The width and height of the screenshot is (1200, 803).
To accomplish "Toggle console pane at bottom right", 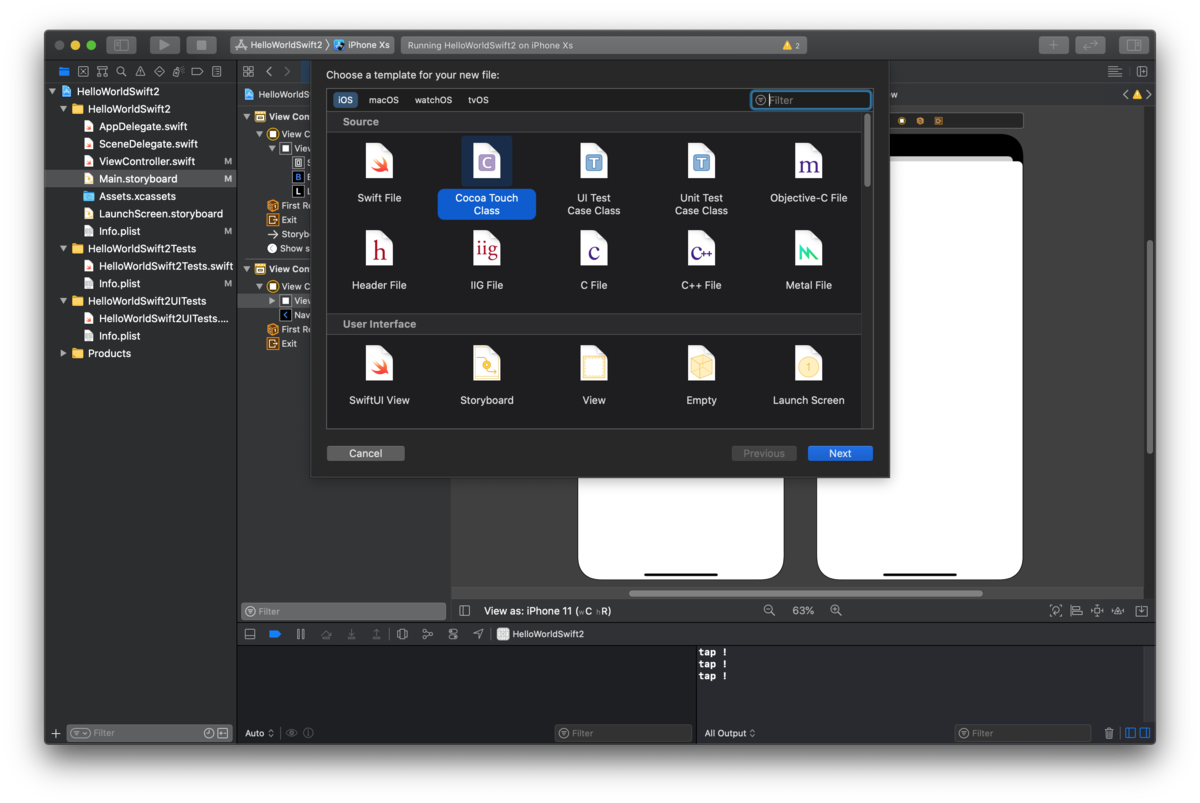I will pos(1145,733).
